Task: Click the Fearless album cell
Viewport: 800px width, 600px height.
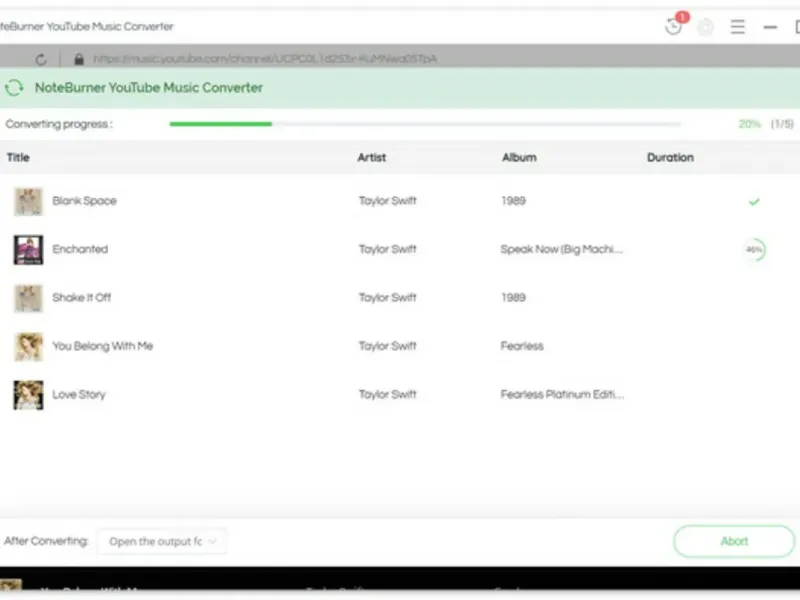Action: coord(522,346)
